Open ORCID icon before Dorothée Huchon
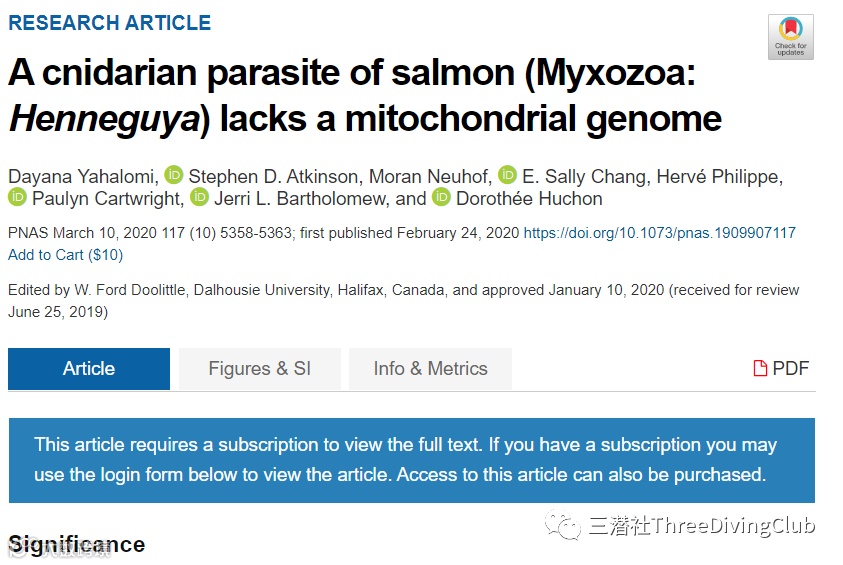This screenshot has height=565, width=843. click(441, 198)
